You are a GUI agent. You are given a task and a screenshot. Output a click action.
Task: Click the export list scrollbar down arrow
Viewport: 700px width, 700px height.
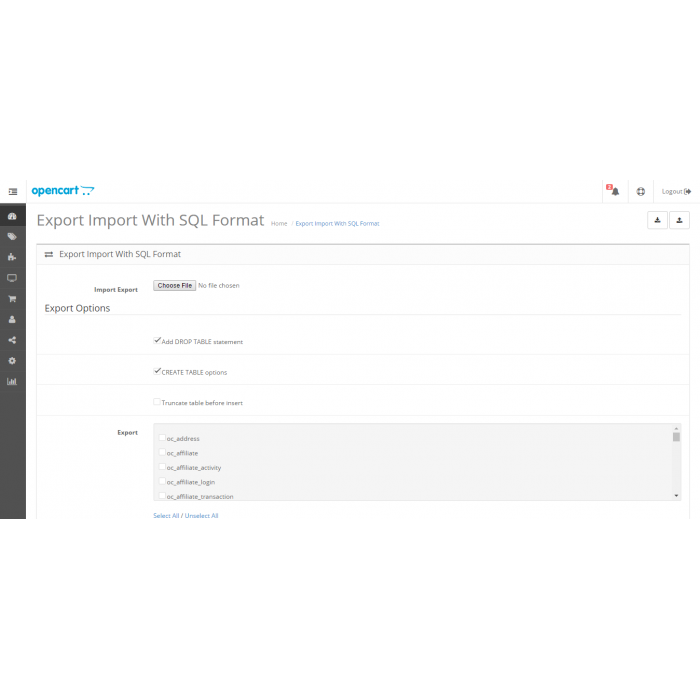pos(676,495)
